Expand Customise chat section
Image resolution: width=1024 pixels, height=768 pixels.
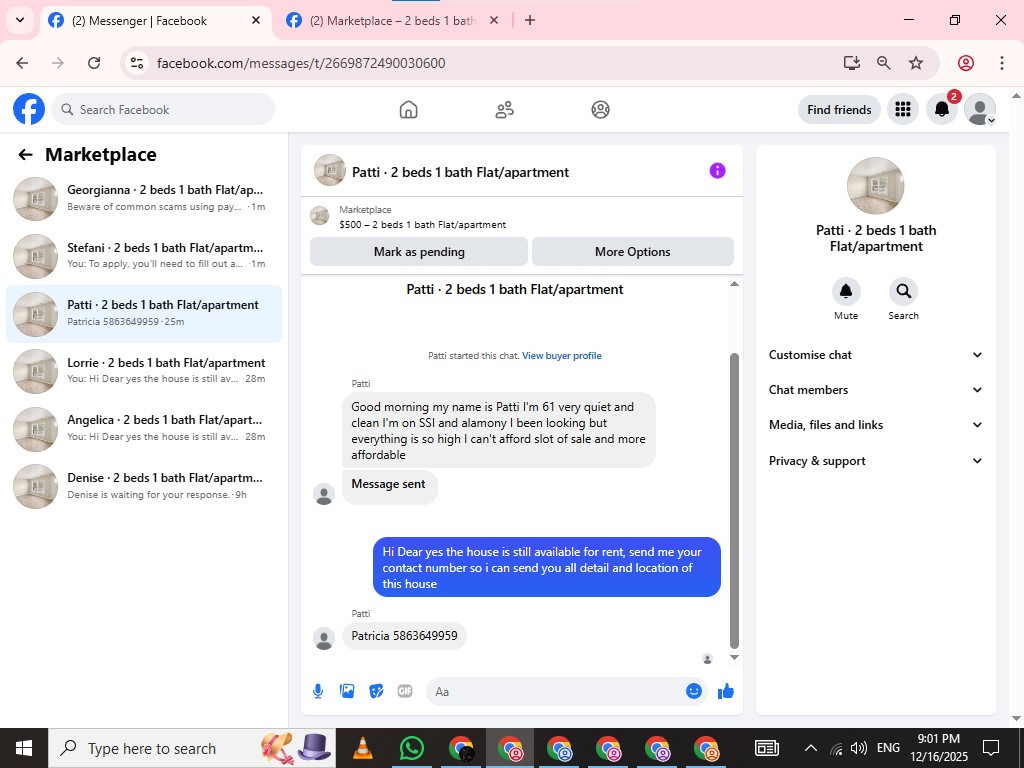tap(875, 355)
